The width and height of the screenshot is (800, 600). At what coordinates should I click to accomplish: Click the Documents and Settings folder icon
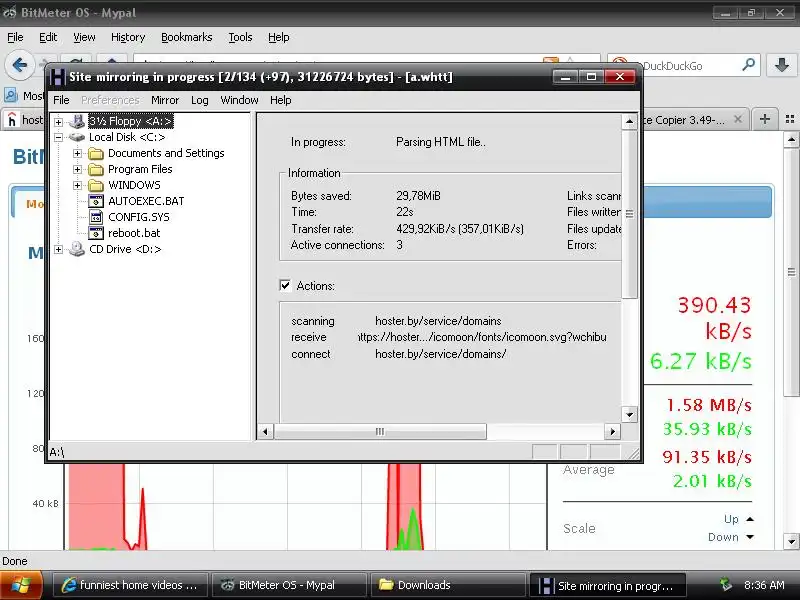96,153
